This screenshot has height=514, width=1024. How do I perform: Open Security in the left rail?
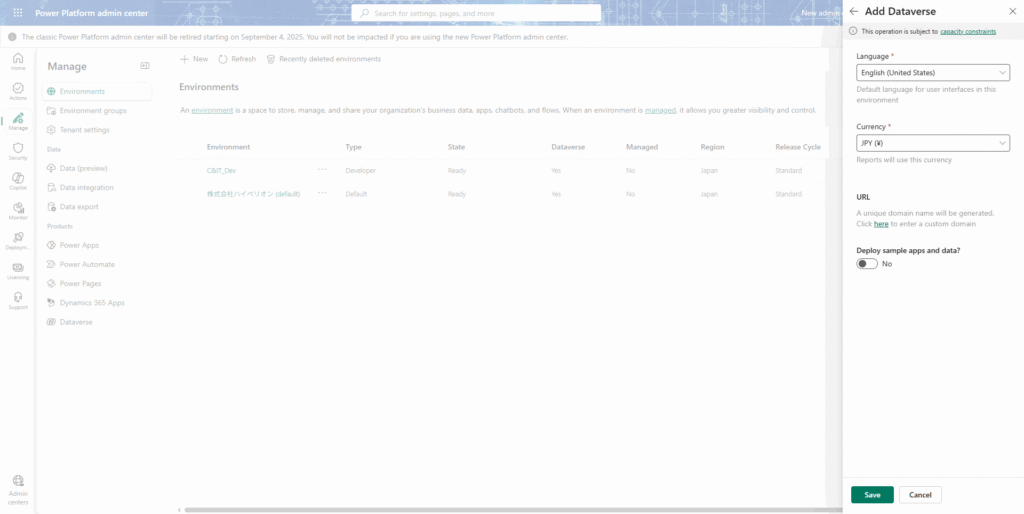pyautogui.click(x=18, y=151)
